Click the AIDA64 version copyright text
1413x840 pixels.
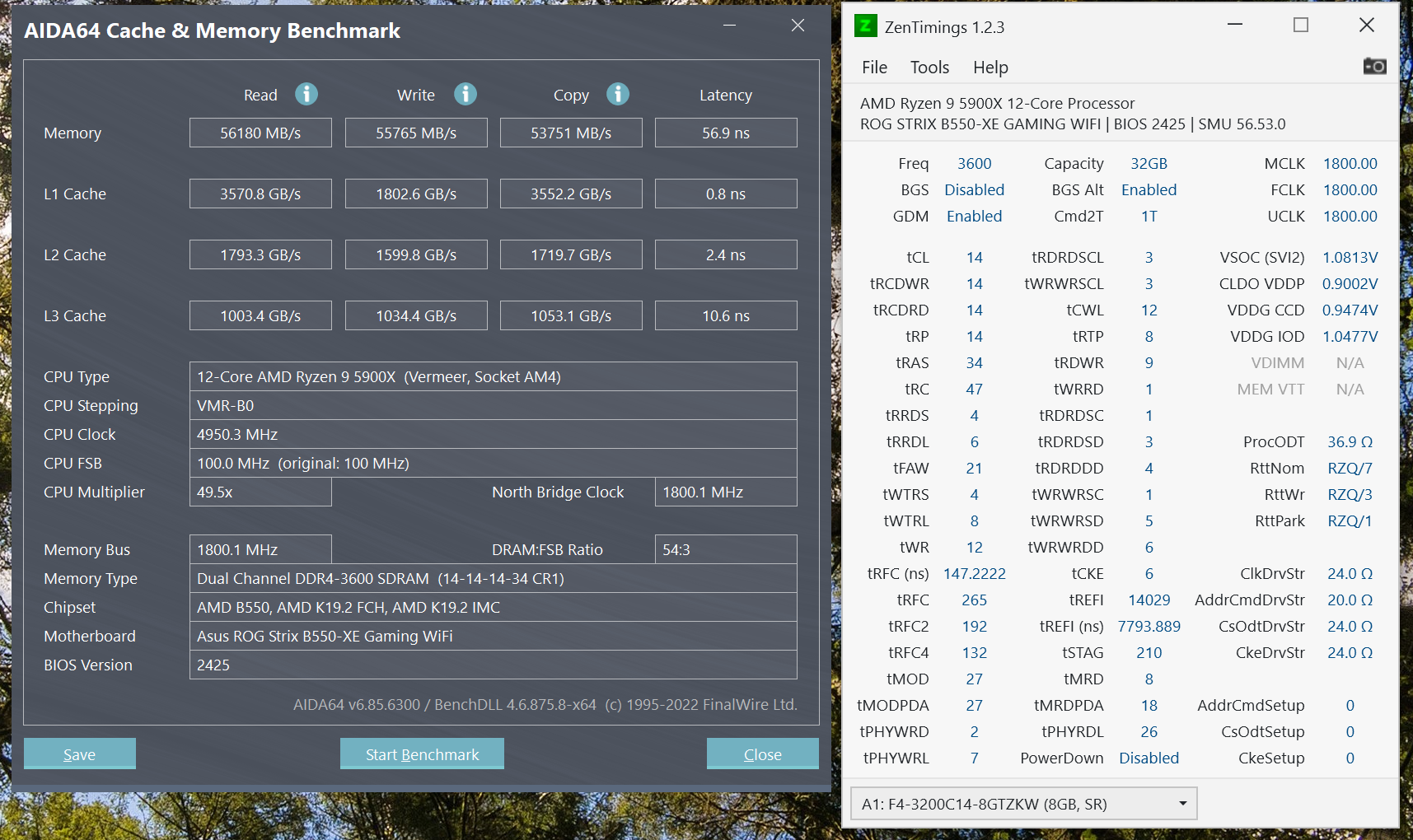coord(545,705)
